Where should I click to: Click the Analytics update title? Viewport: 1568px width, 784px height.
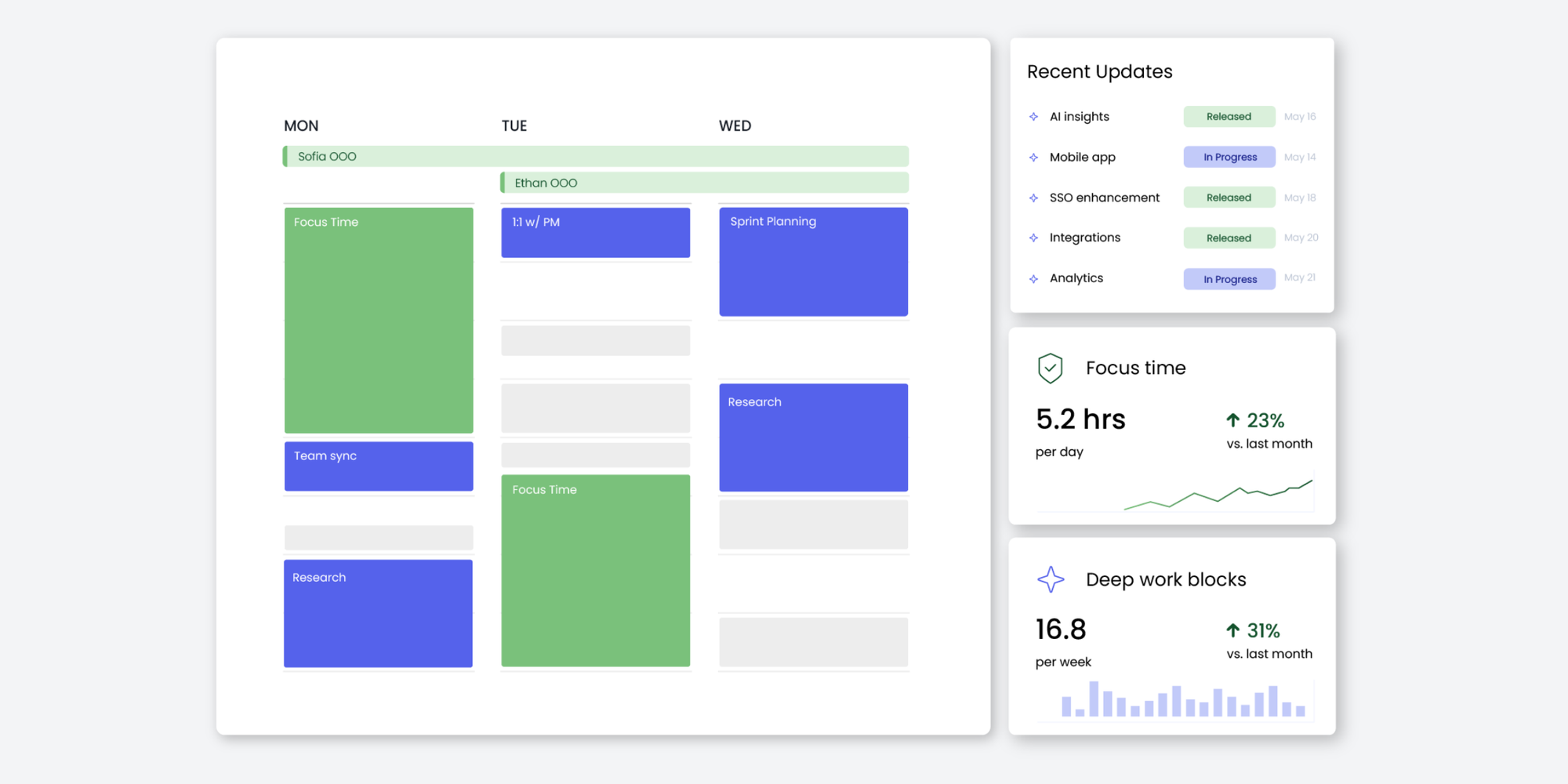(x=1076, y=278)
